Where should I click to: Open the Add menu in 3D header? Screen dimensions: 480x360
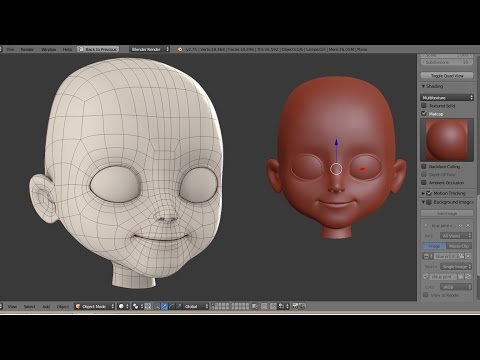tap(46, 306)
